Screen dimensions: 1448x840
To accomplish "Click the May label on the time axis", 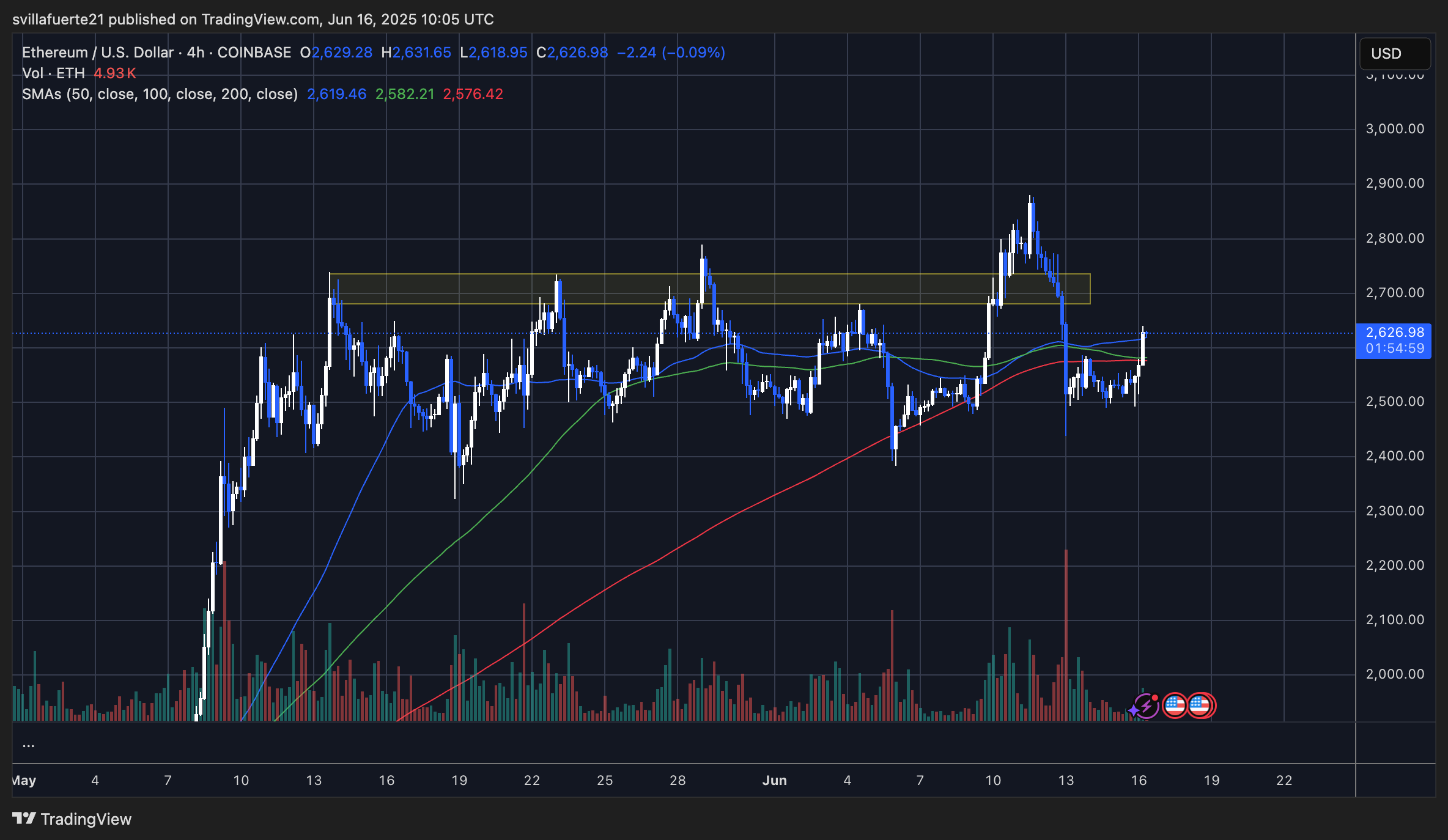I will pos(24,780).
